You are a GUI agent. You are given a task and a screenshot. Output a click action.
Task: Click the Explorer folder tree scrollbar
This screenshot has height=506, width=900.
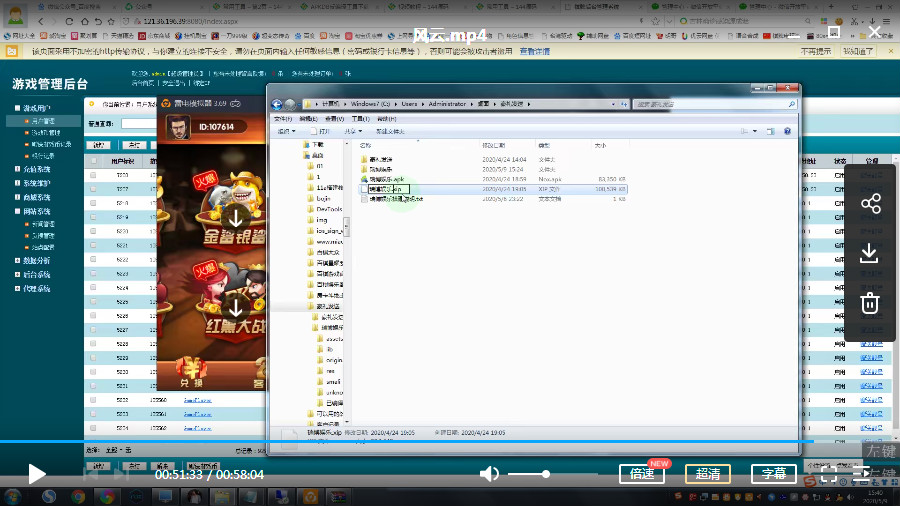pos(346,226)
